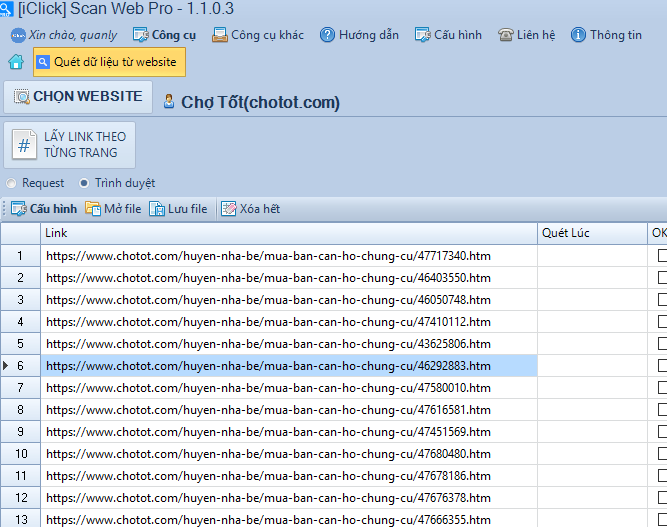Open the Công cụ menu

[x=164, y=35]
